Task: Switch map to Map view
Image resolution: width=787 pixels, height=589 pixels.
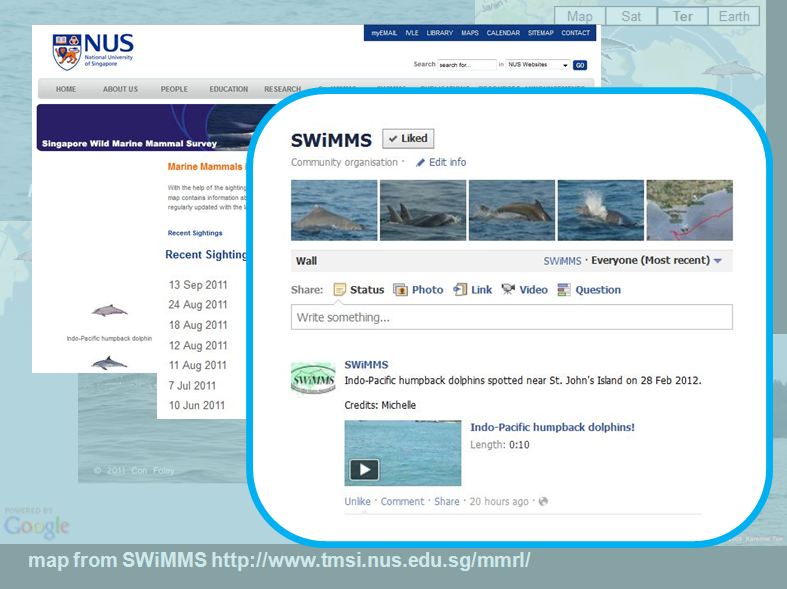Action: coord(580,16)
